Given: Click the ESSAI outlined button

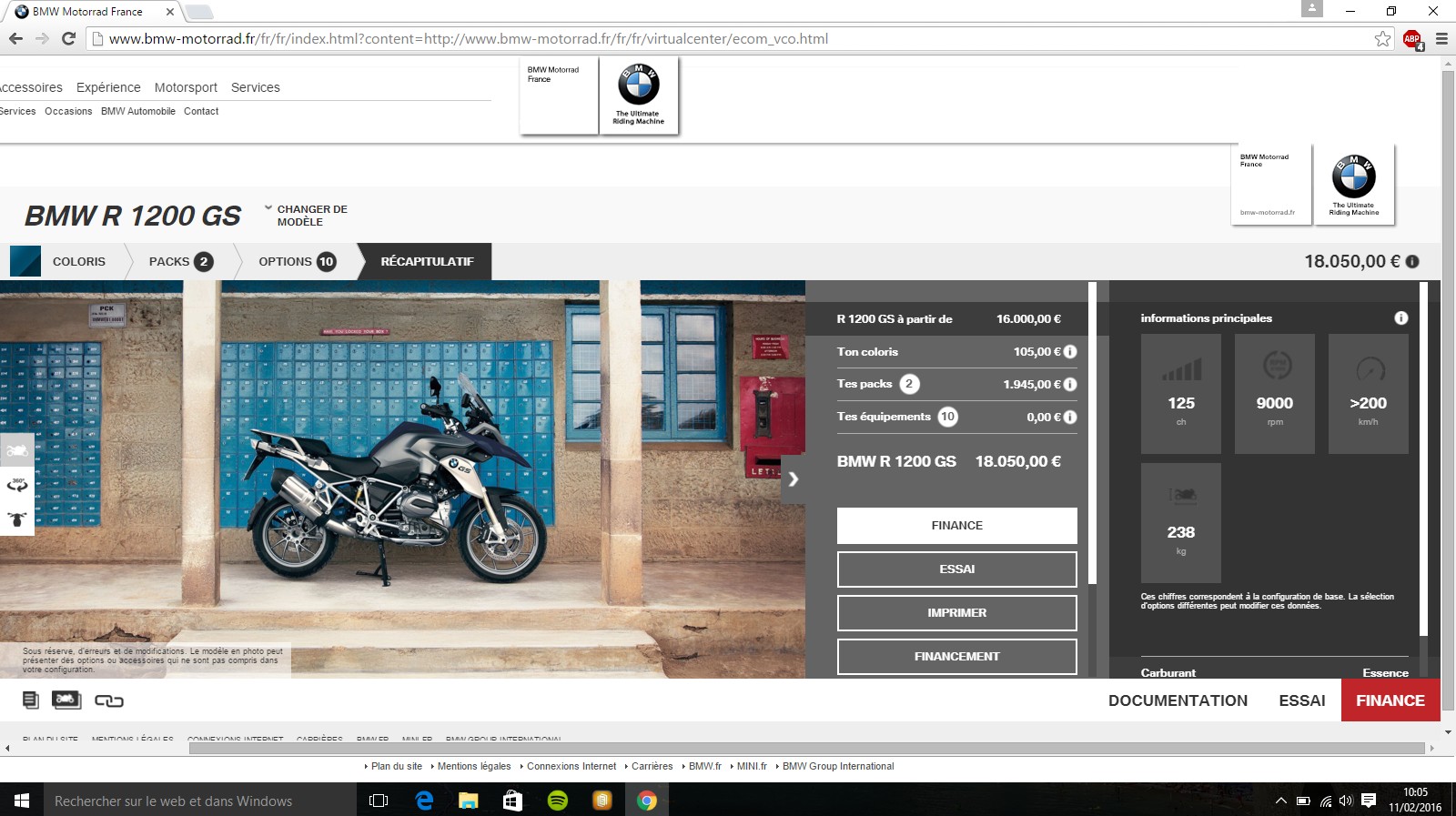Looking at the screenshot, I should [957, 569].
